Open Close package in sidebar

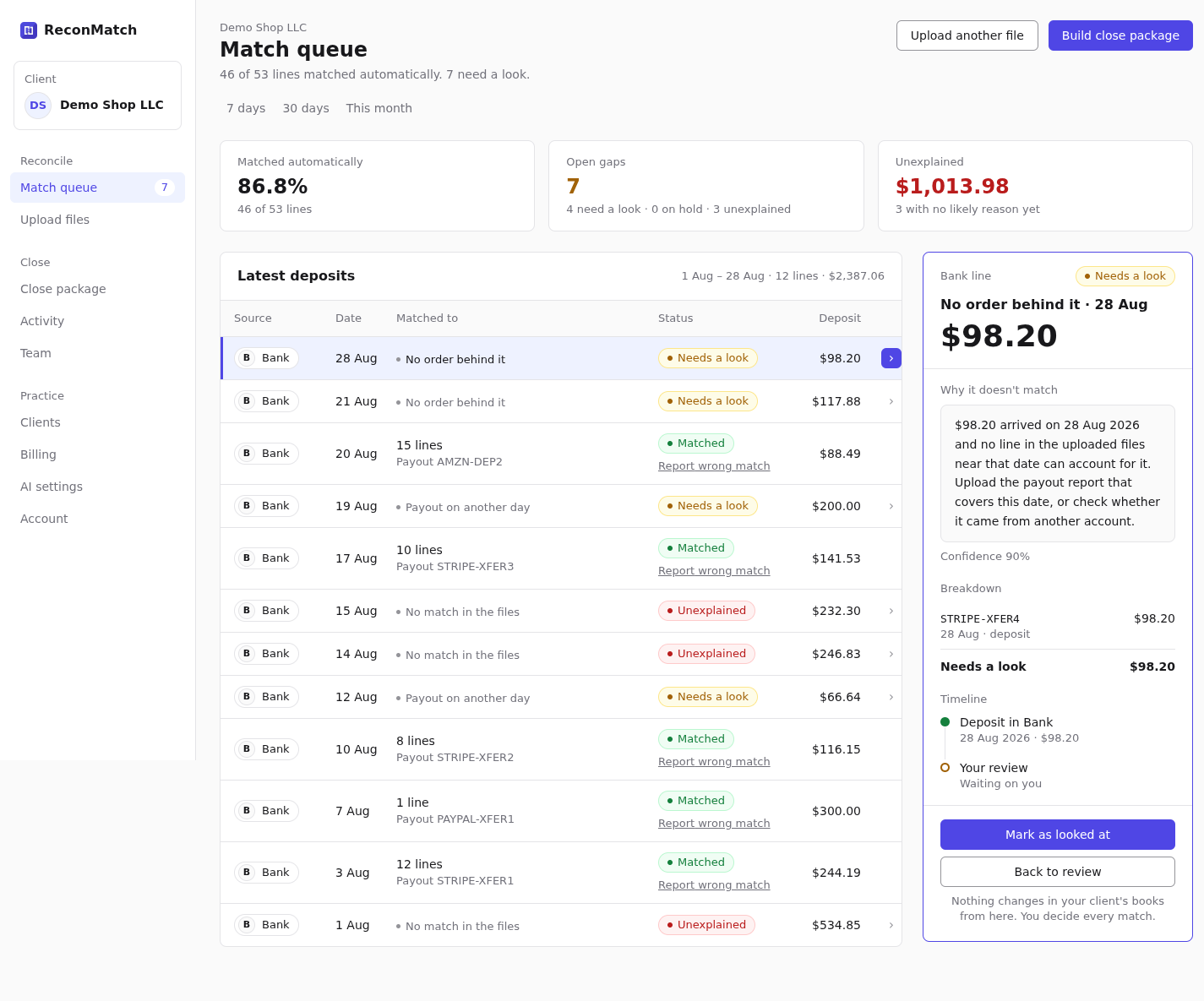pos(97,289)
